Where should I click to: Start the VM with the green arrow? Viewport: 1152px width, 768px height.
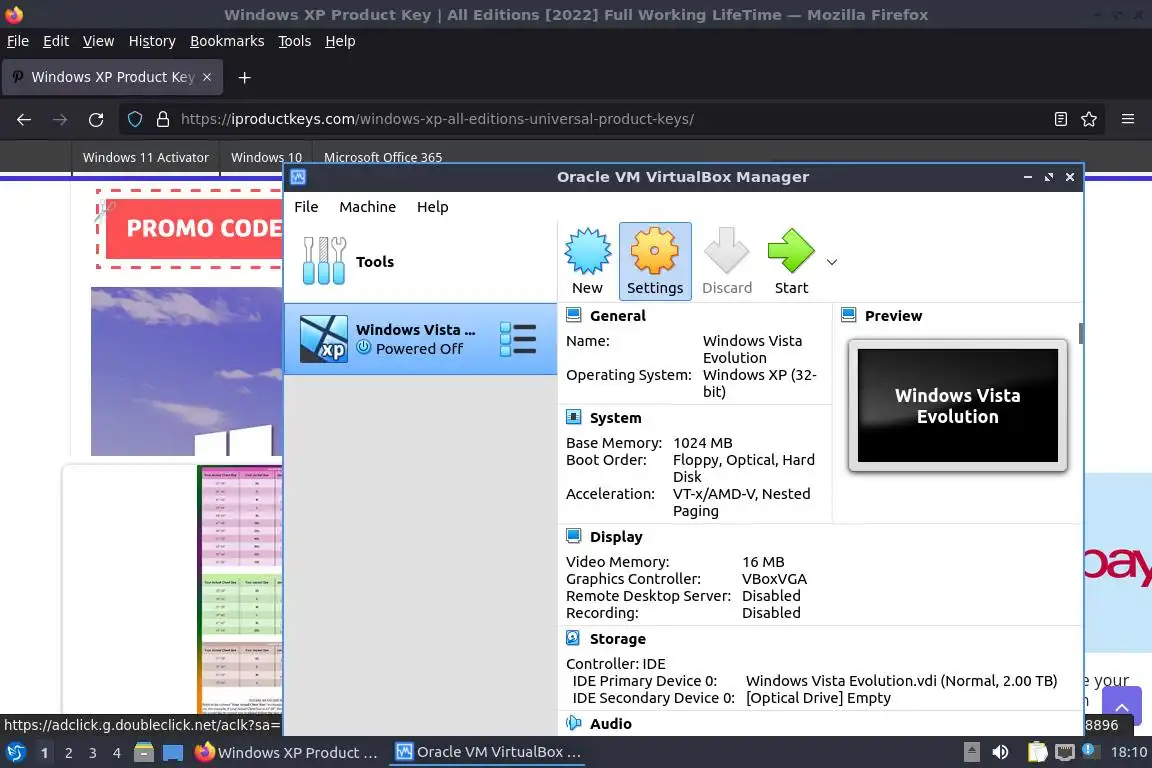point(791,262)
